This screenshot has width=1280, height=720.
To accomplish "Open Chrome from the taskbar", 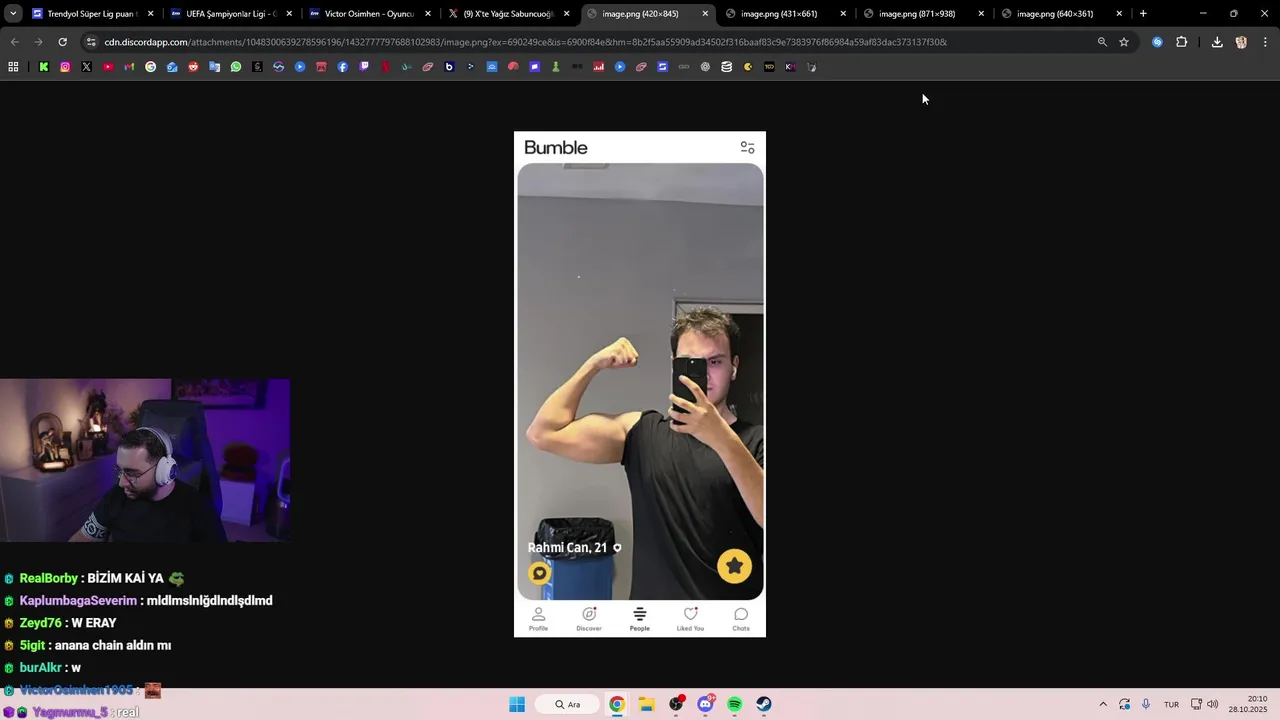I will pos(617,704).
